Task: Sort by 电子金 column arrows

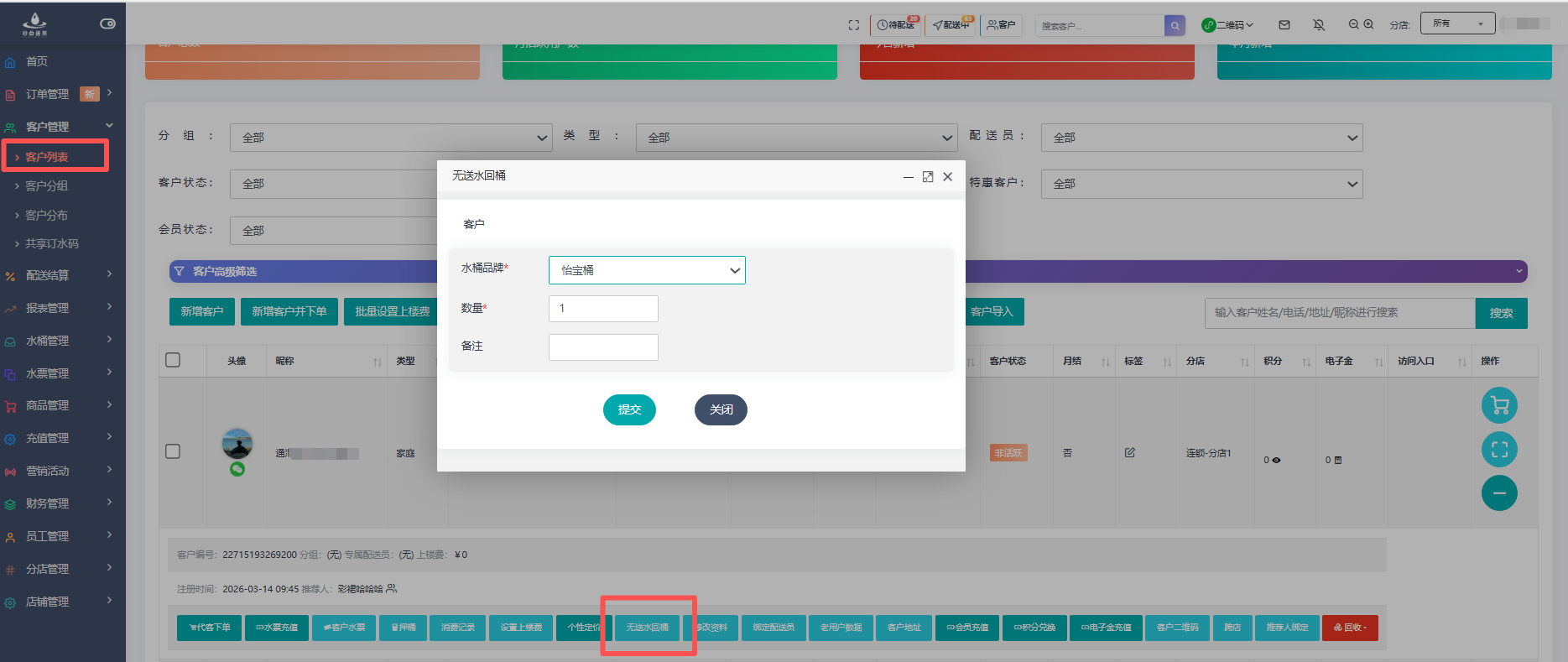Action: pos(1378,362)
